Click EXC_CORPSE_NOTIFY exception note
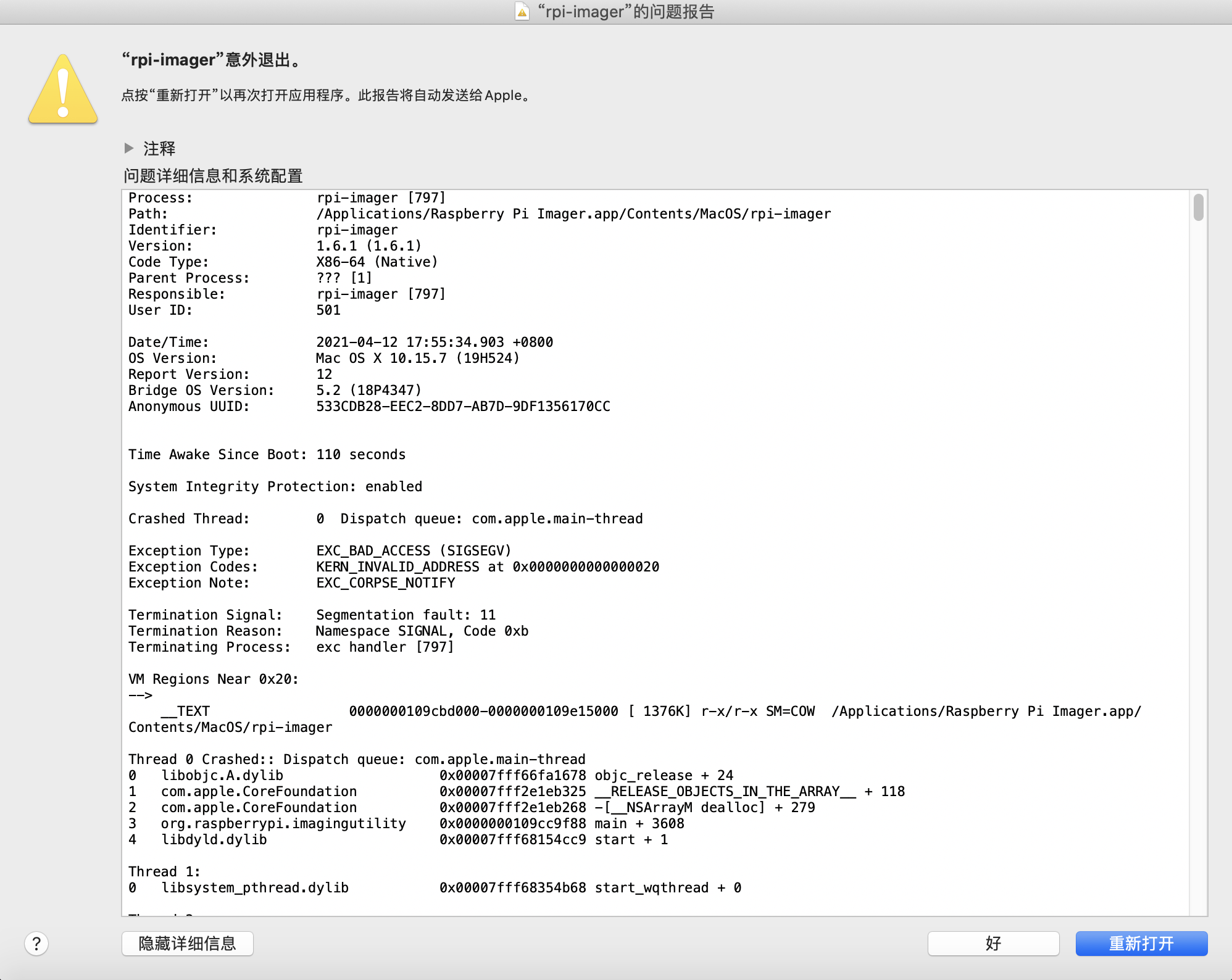Screen dimensions: 1232x980 pos(385,583)
